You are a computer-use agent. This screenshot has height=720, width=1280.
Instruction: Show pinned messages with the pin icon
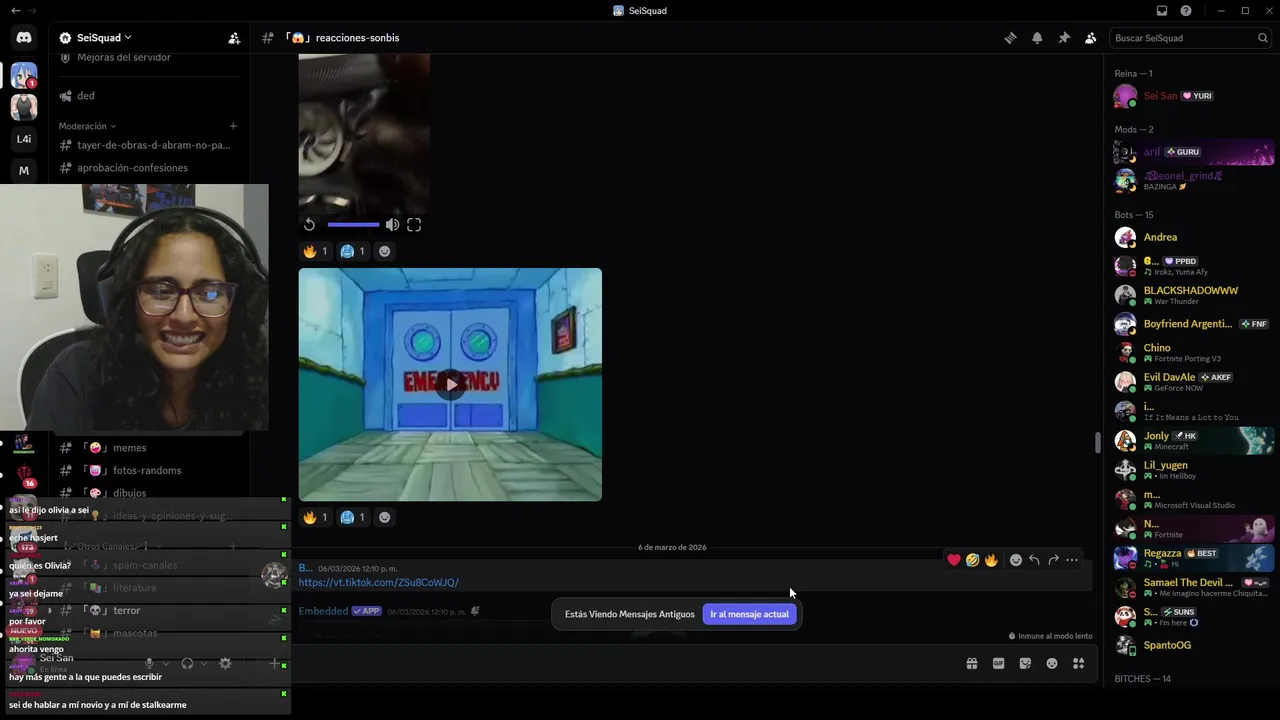click(1064, 38)
